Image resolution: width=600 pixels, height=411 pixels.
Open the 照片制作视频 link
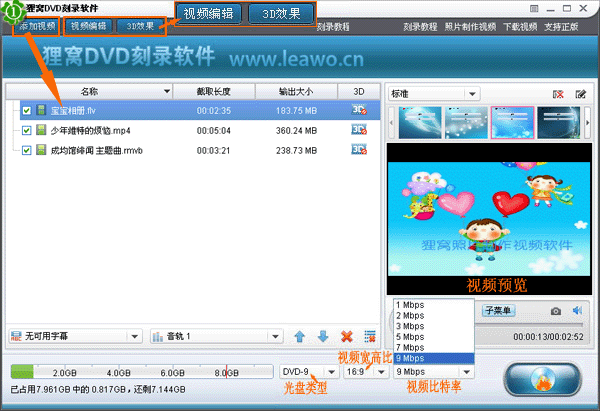[x=470, y=27]
